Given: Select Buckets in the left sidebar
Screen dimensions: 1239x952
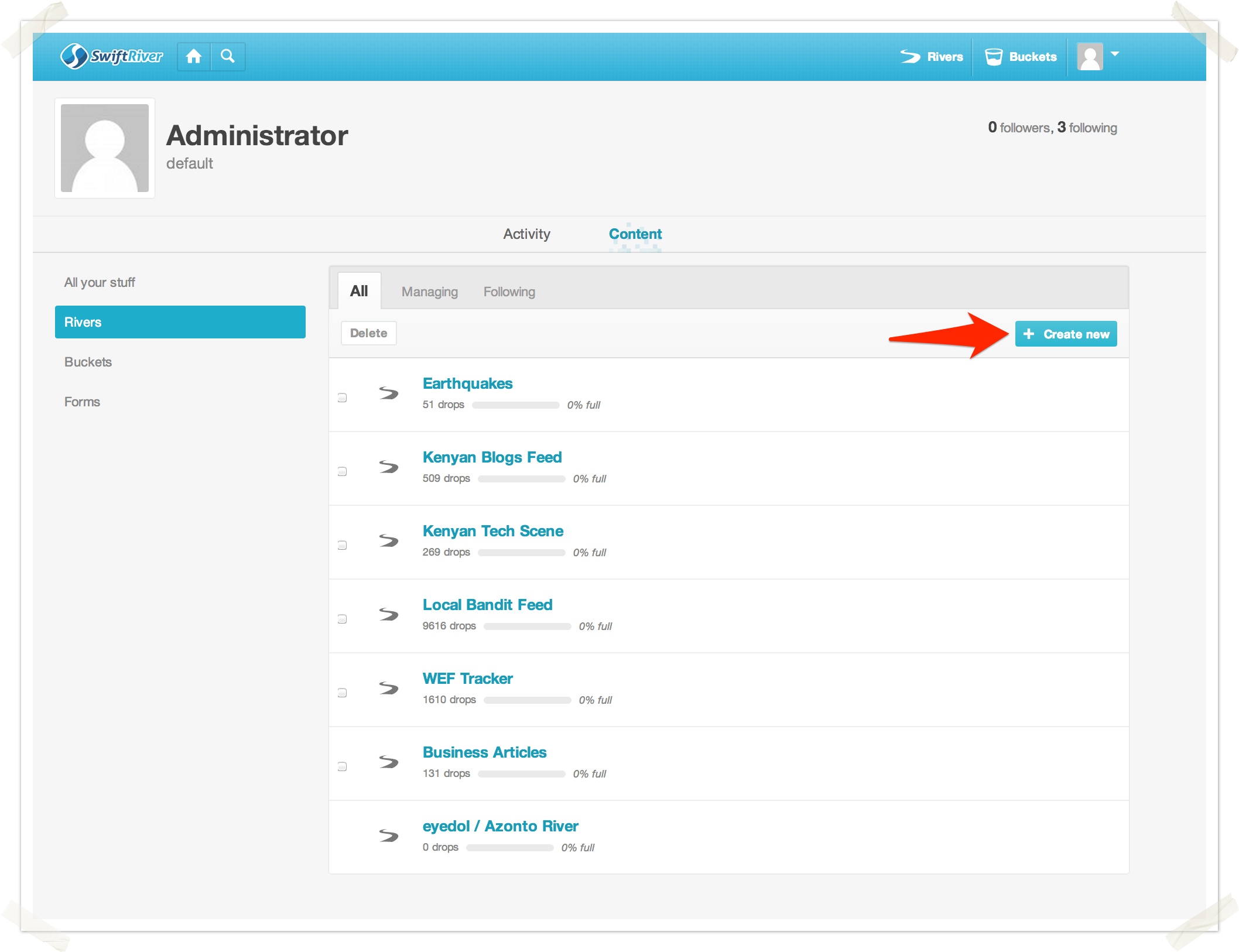Looking at the screenshot, I should tap(88, 362).
